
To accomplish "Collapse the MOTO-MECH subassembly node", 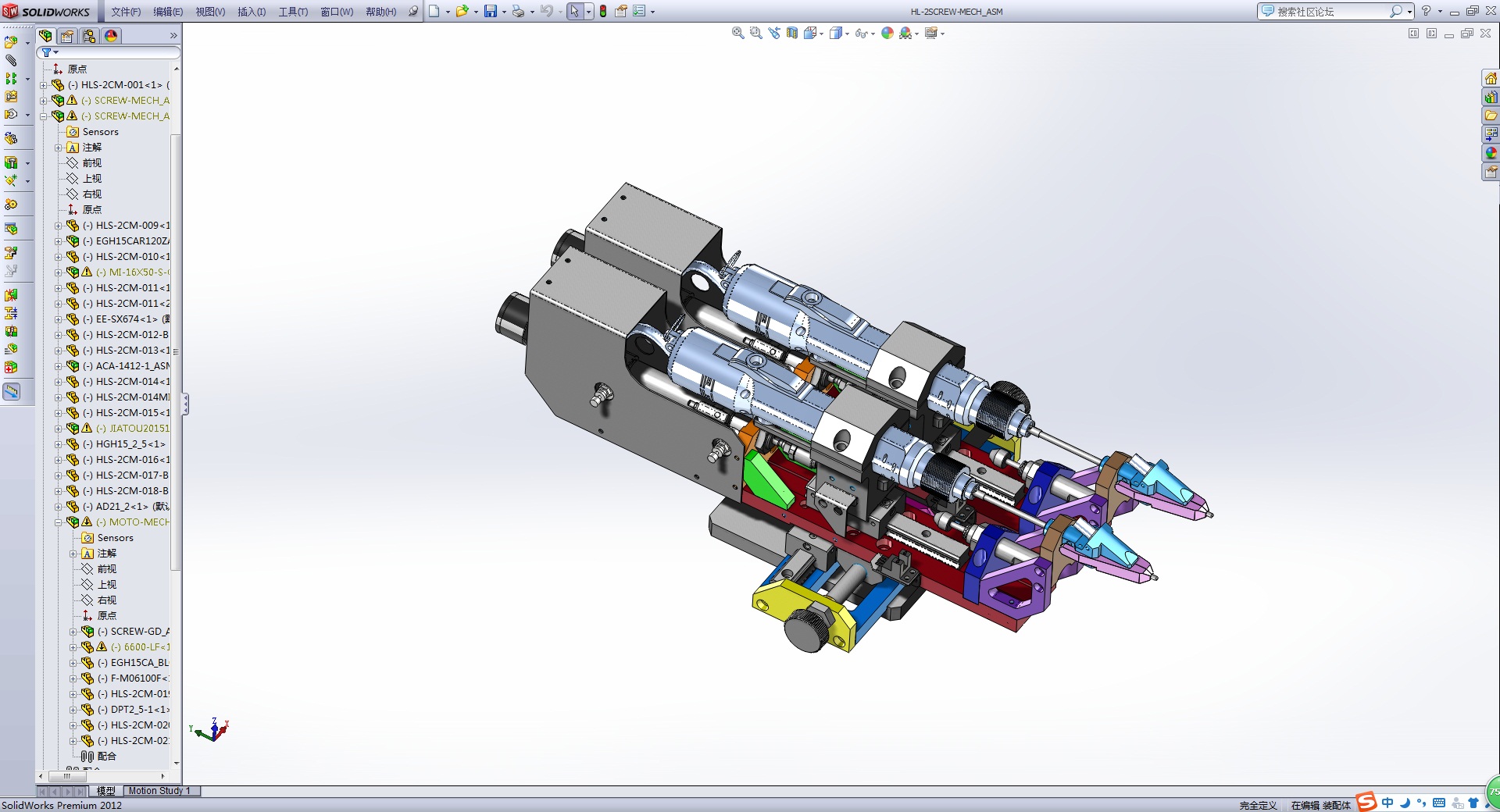I will (x=58, y=522).
